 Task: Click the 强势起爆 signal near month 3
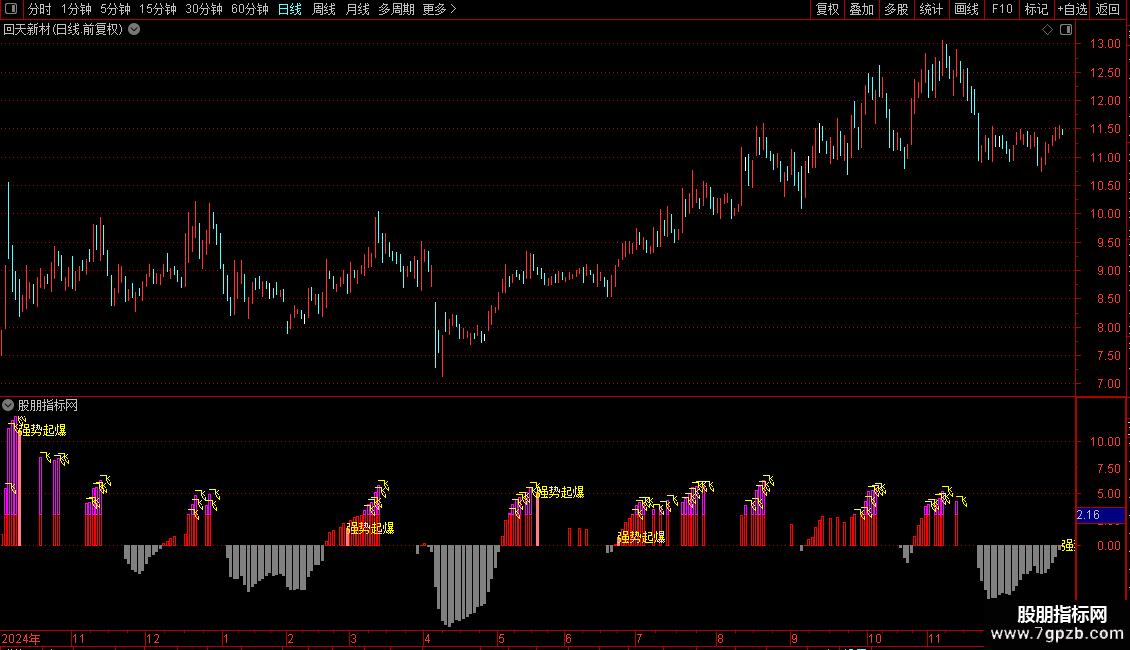coord(370,528)
